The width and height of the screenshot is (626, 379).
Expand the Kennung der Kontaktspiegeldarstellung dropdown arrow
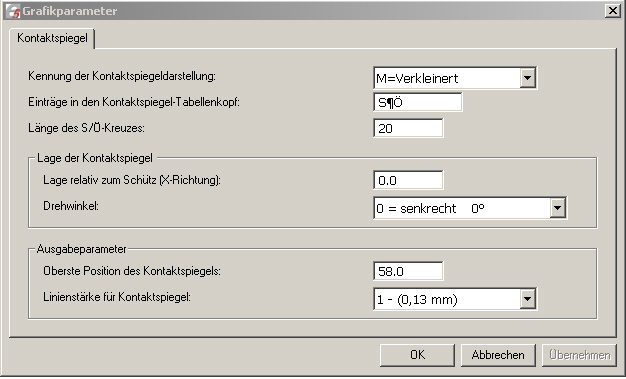pos(527,78)
